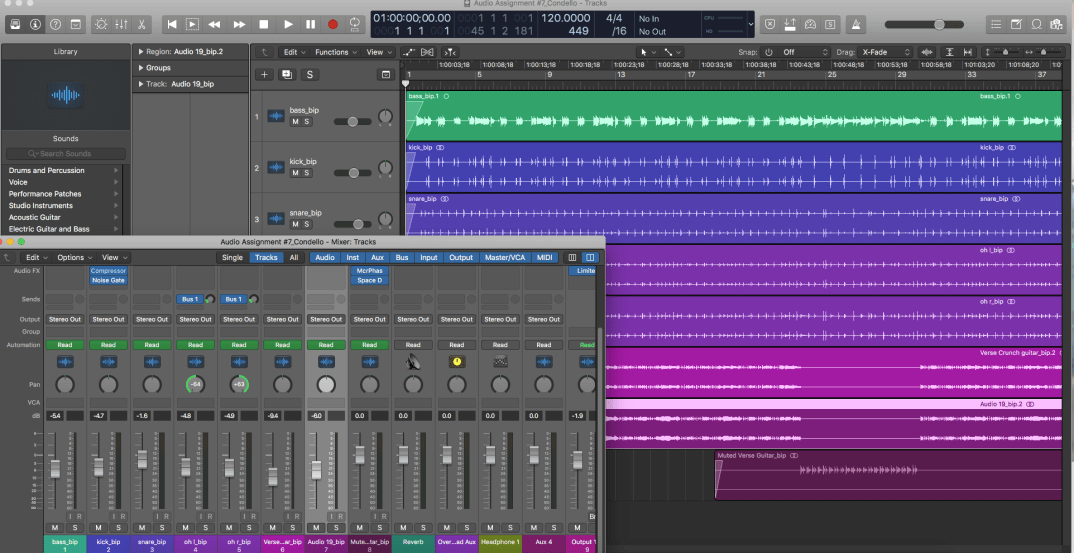The image size is (1074, 553).
Task: Open the List Editors toolbar icon
Action: pos(997,24)
